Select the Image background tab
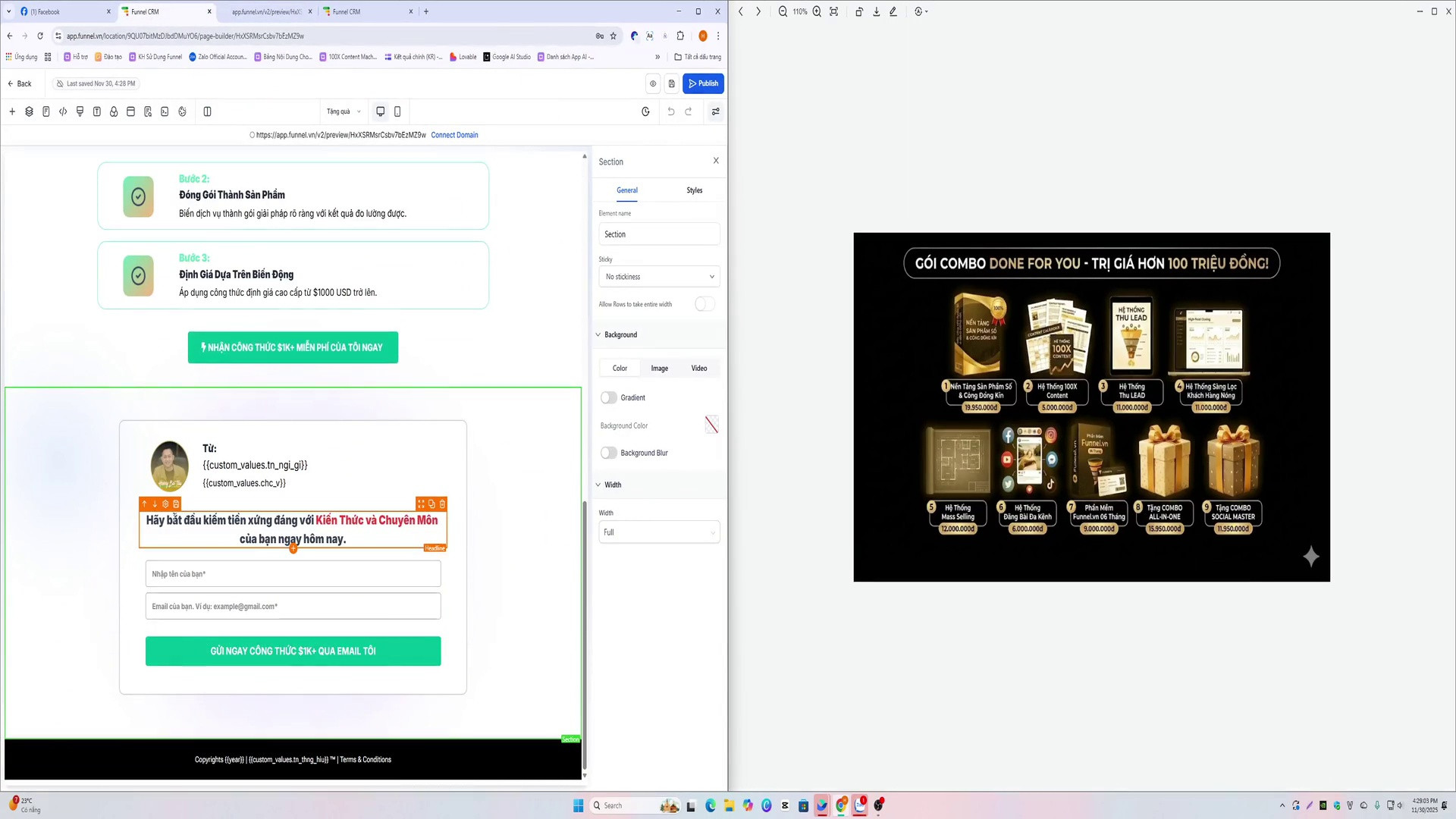 [660, 369]
